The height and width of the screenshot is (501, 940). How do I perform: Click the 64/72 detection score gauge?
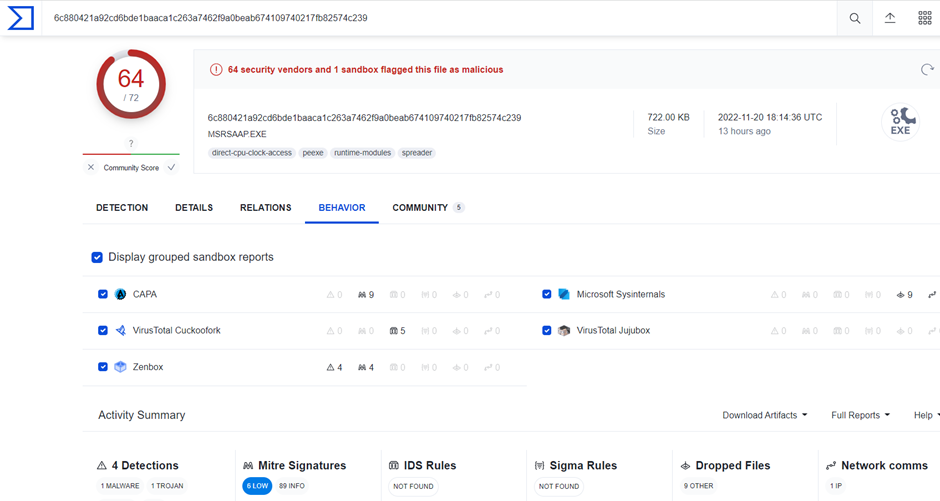pos(131,84)
